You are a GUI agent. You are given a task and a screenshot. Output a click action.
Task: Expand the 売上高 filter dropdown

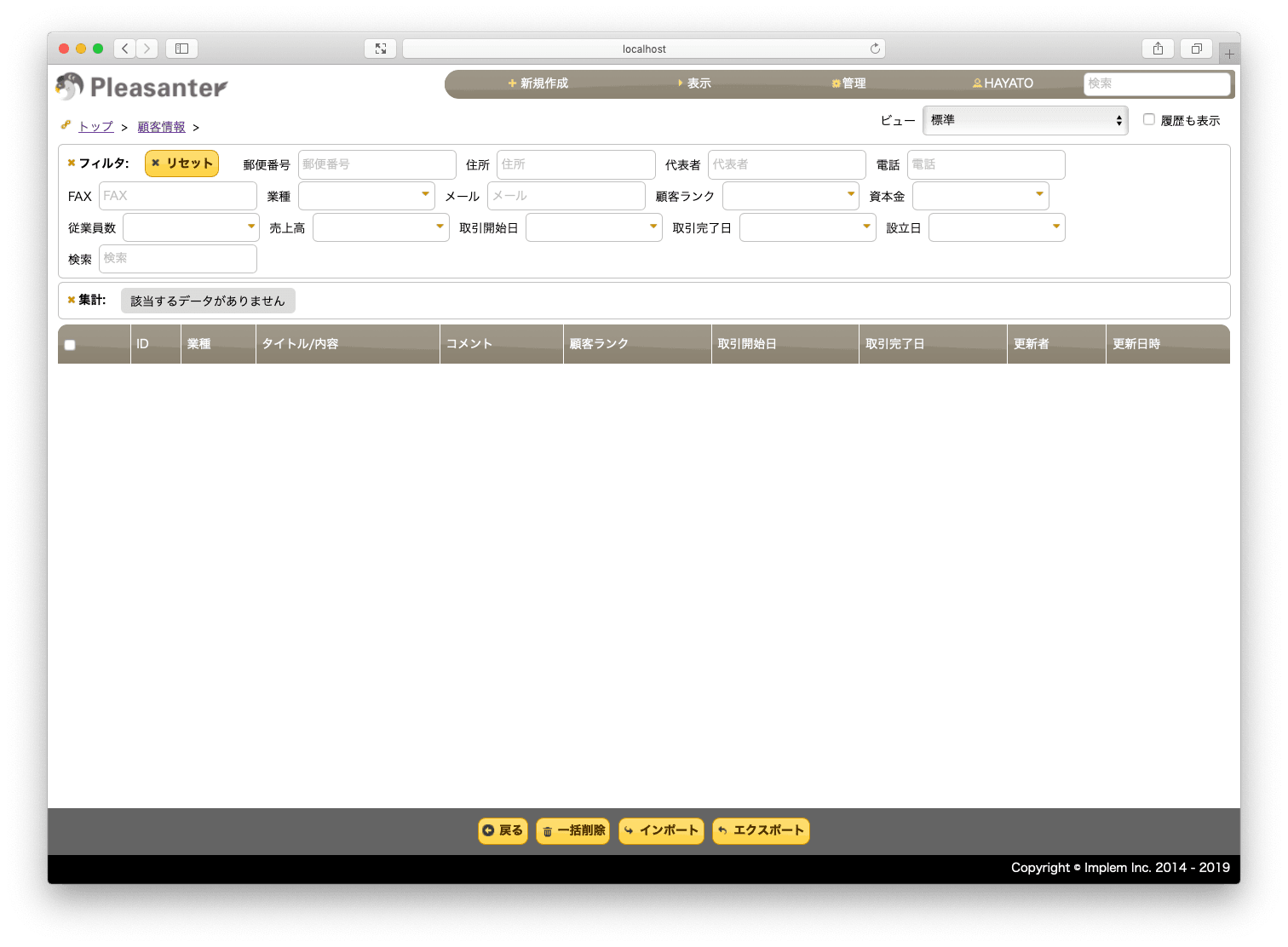tap(381, 227)
